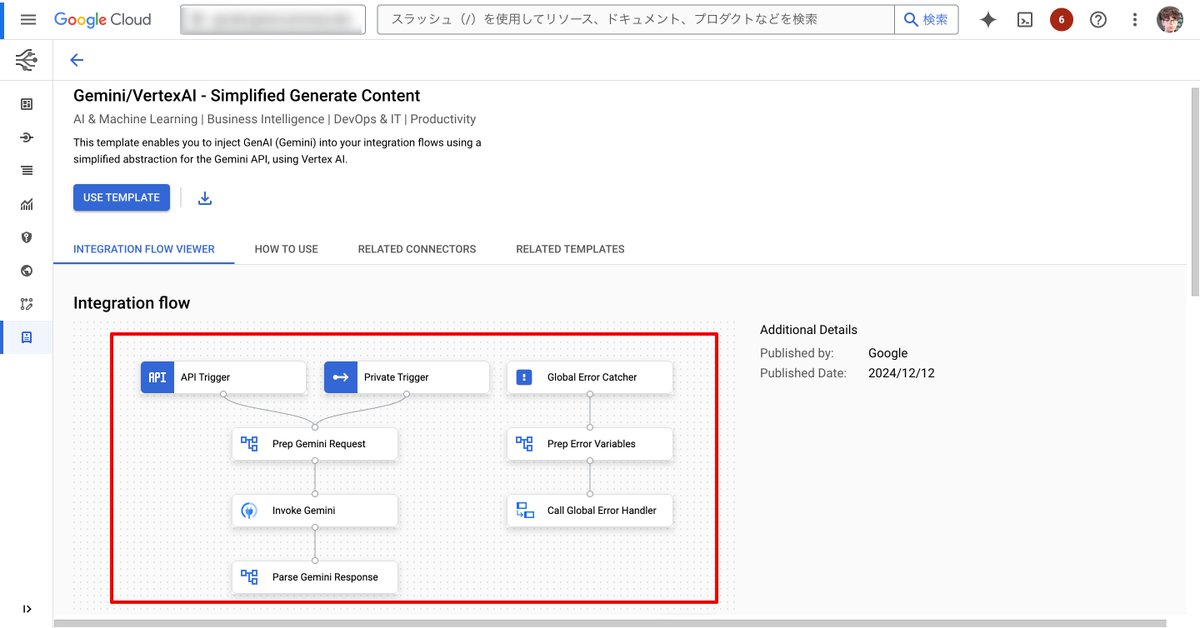Select the highlighted templates sidebar icon
Viewport: 1200px width, 628px height.
point(27,337)
